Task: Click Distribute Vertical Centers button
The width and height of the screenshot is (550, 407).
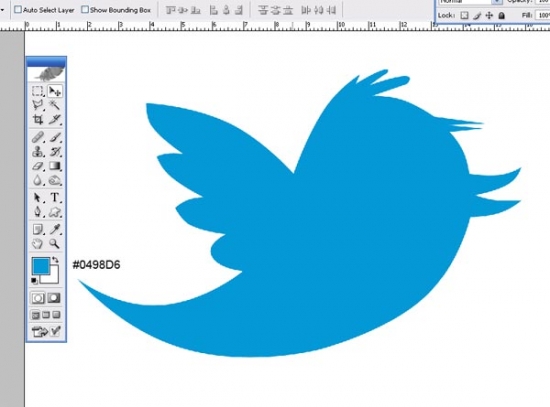Action: pyautogui.click(x=275, y=11)
